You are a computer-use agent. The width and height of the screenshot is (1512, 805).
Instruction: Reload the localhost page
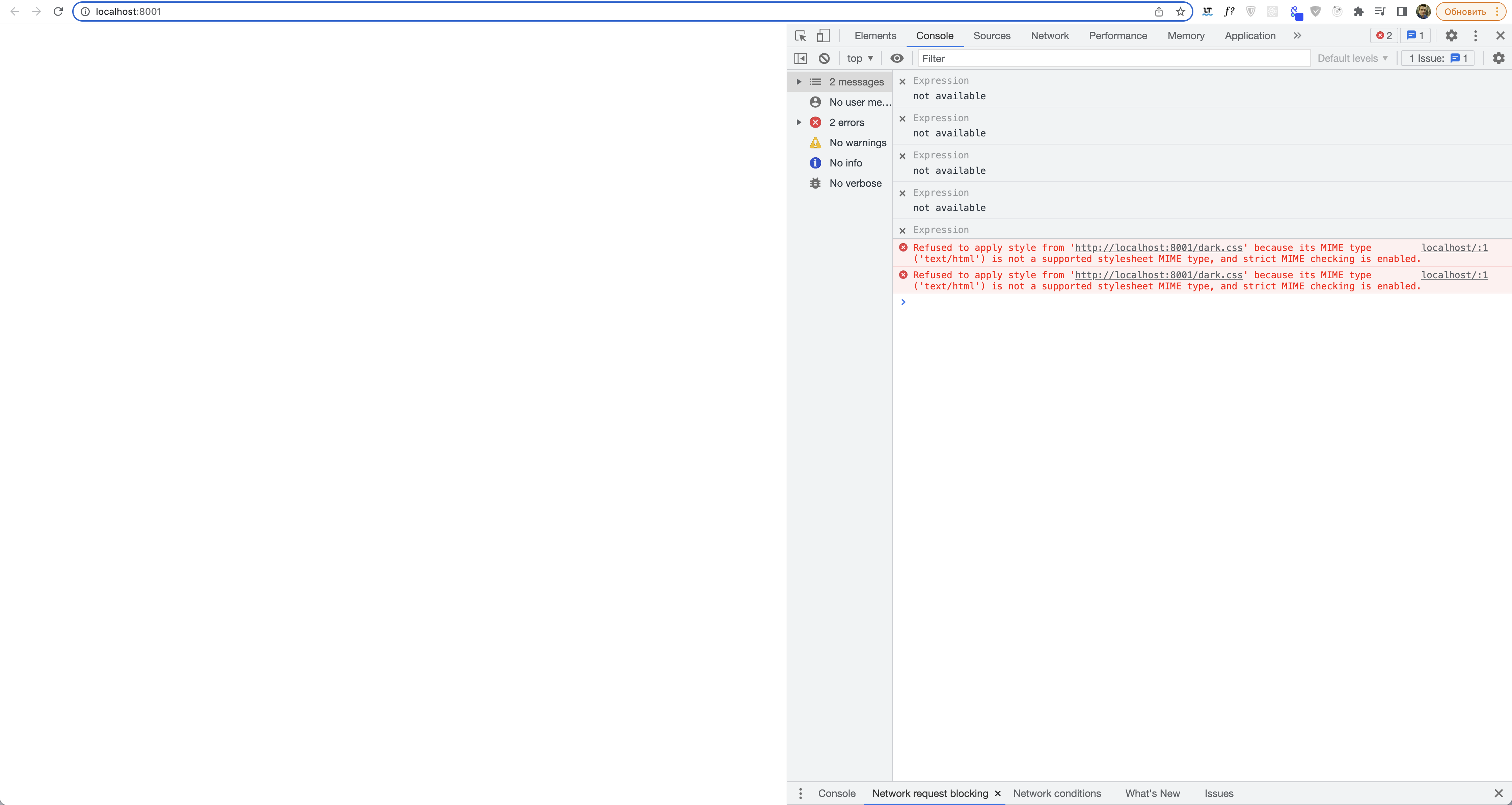click(57, 11)
